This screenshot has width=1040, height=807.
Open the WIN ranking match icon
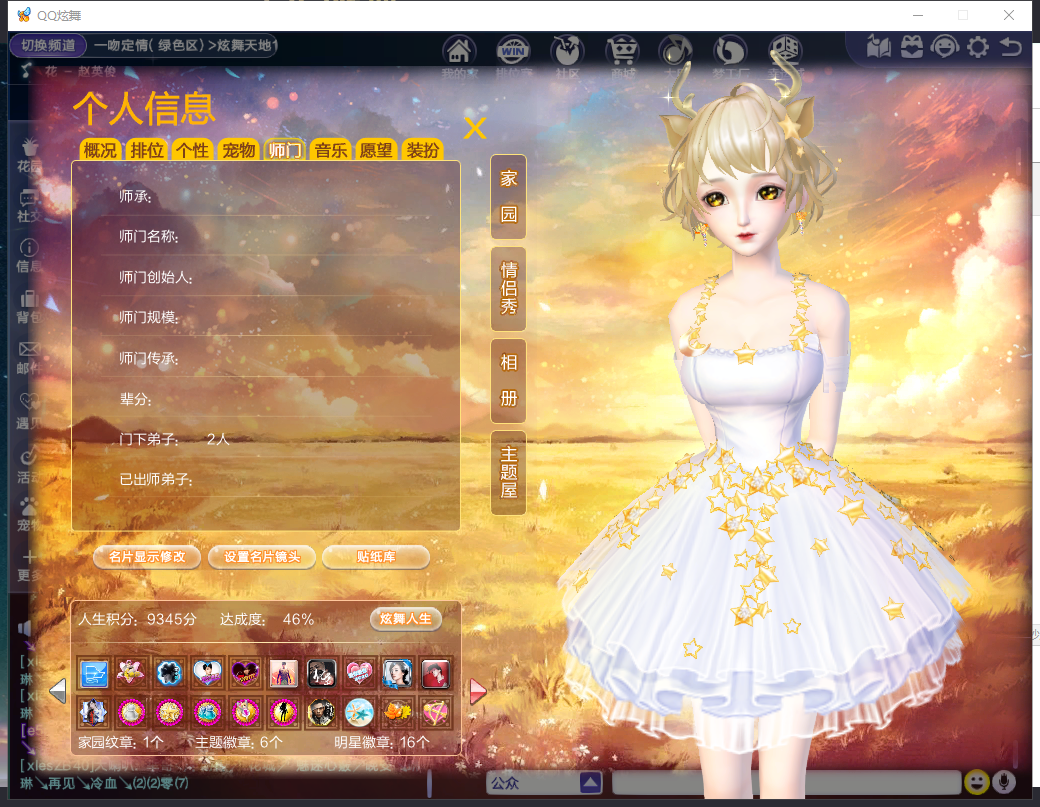click(x=513, y=50)
